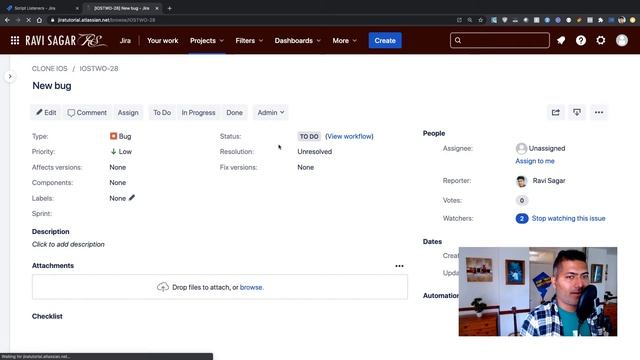Transition issue to To Do

click(x=162, y=112)
